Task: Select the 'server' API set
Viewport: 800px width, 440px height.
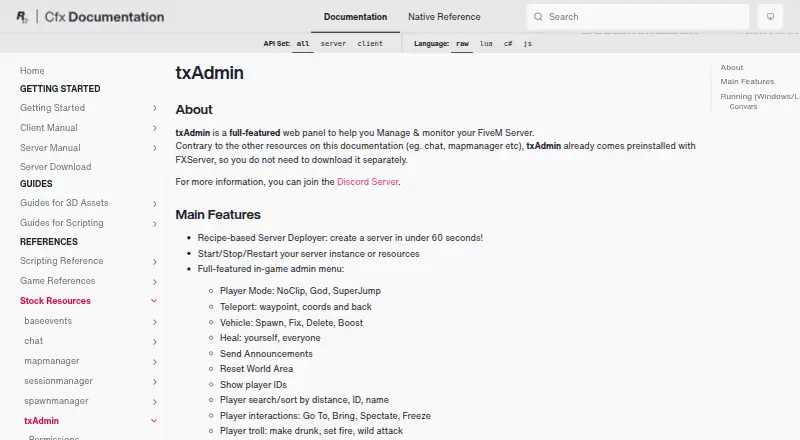Action: (x=333, y=44)
